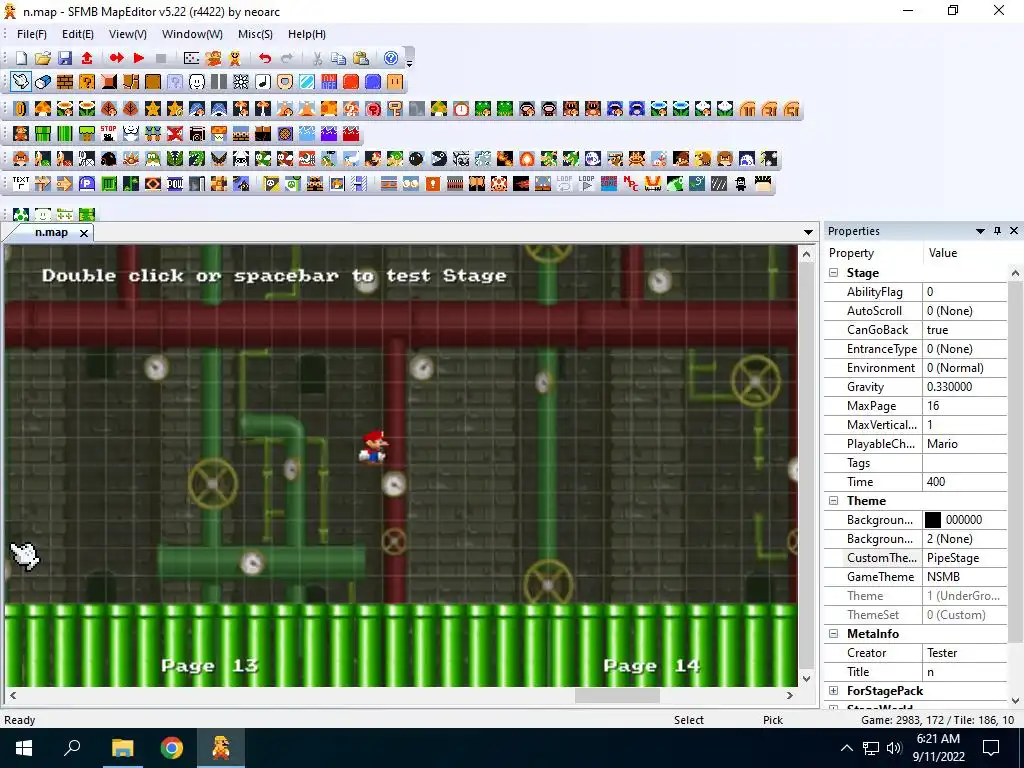Click the New file icon
The image size is (1024, 768).
pos(21,58)
